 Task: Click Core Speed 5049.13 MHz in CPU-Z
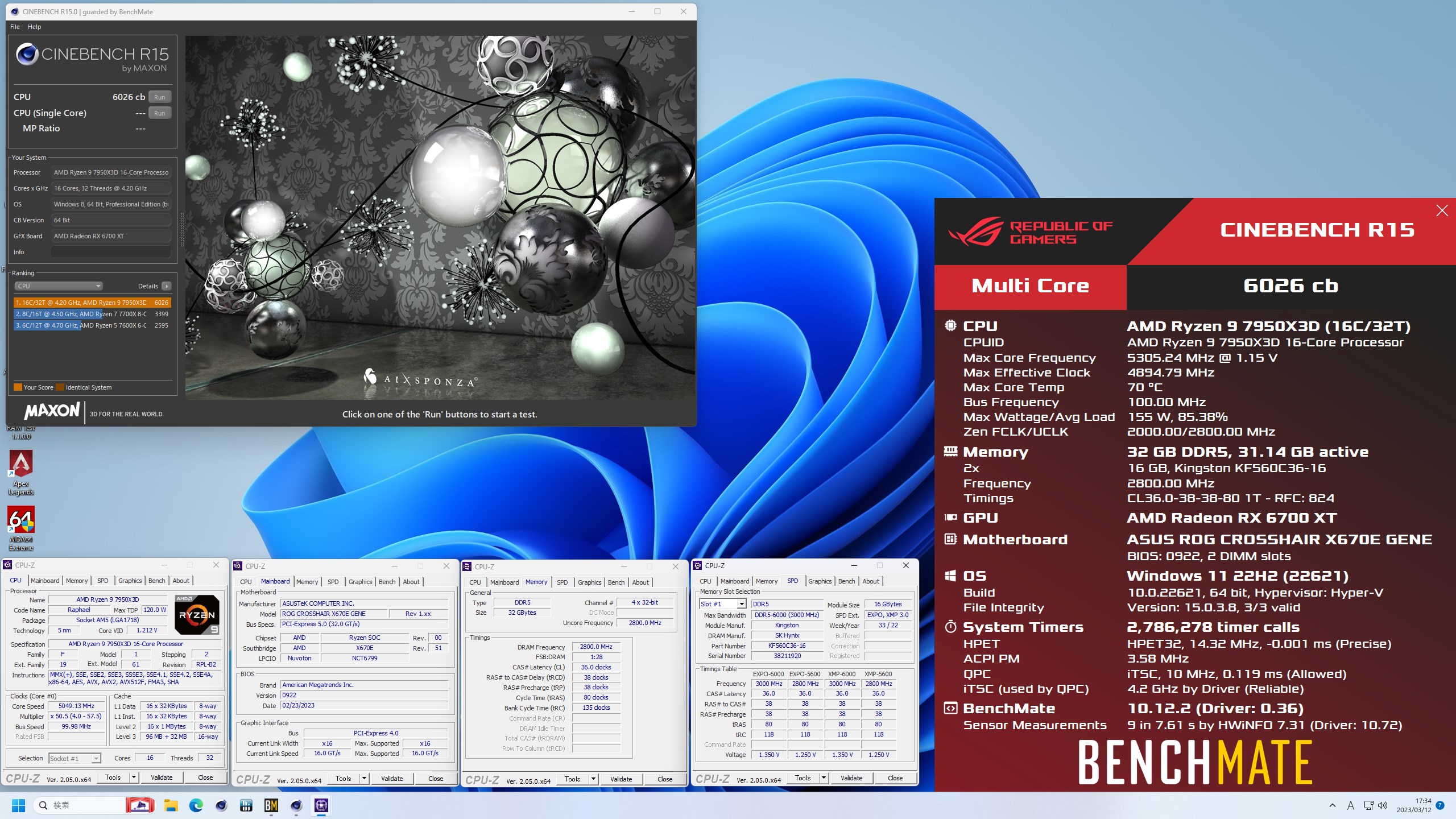tap(76, 706)
